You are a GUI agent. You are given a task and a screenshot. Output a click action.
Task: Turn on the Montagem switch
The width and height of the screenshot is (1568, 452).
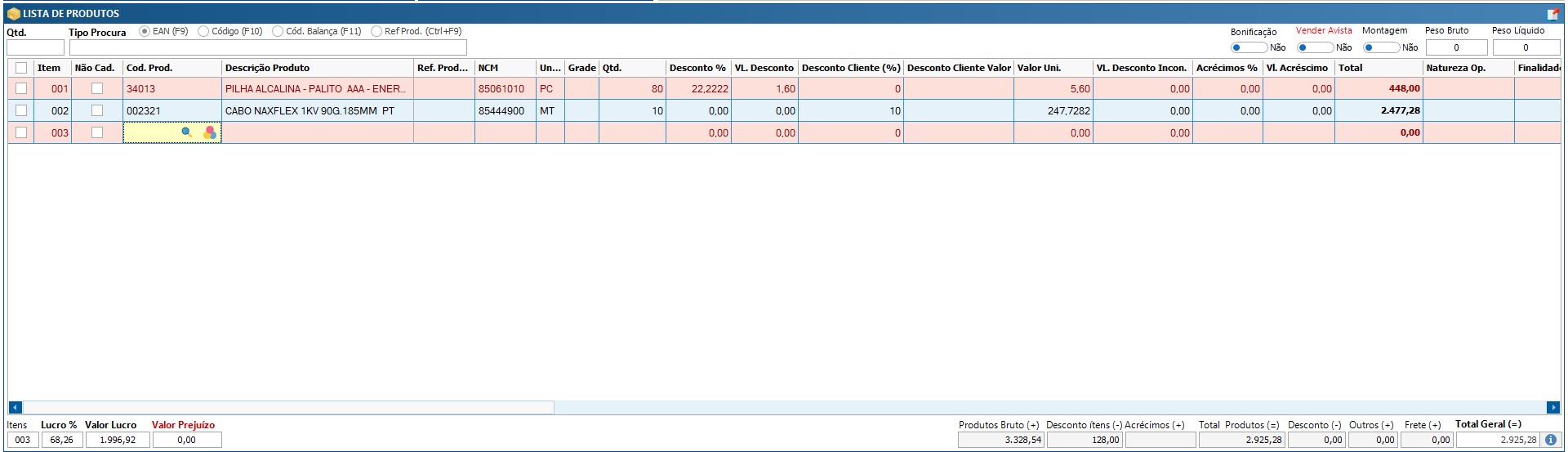tap(1380, 47)
